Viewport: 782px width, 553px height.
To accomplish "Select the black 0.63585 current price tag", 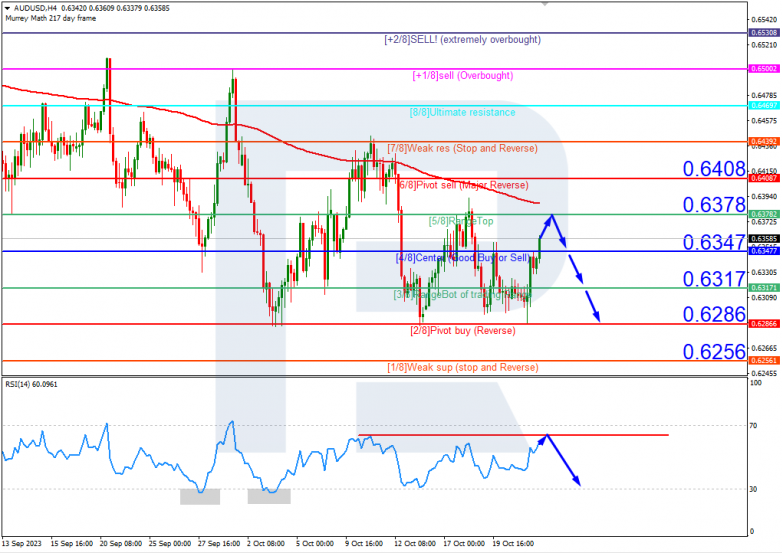I will coord(764,238).
